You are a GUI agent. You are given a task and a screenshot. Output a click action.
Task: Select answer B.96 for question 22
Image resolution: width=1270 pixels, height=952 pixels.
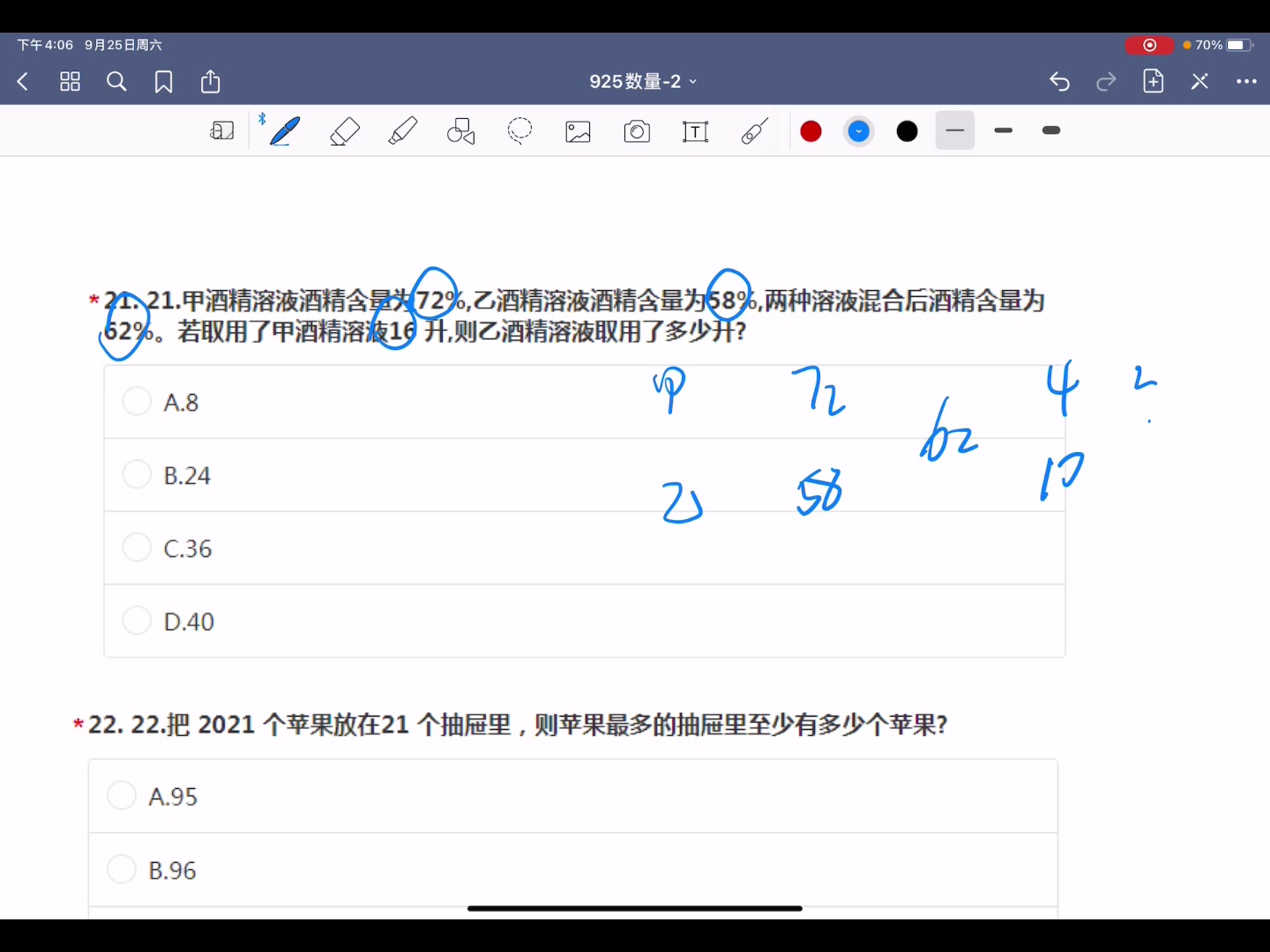573,870
